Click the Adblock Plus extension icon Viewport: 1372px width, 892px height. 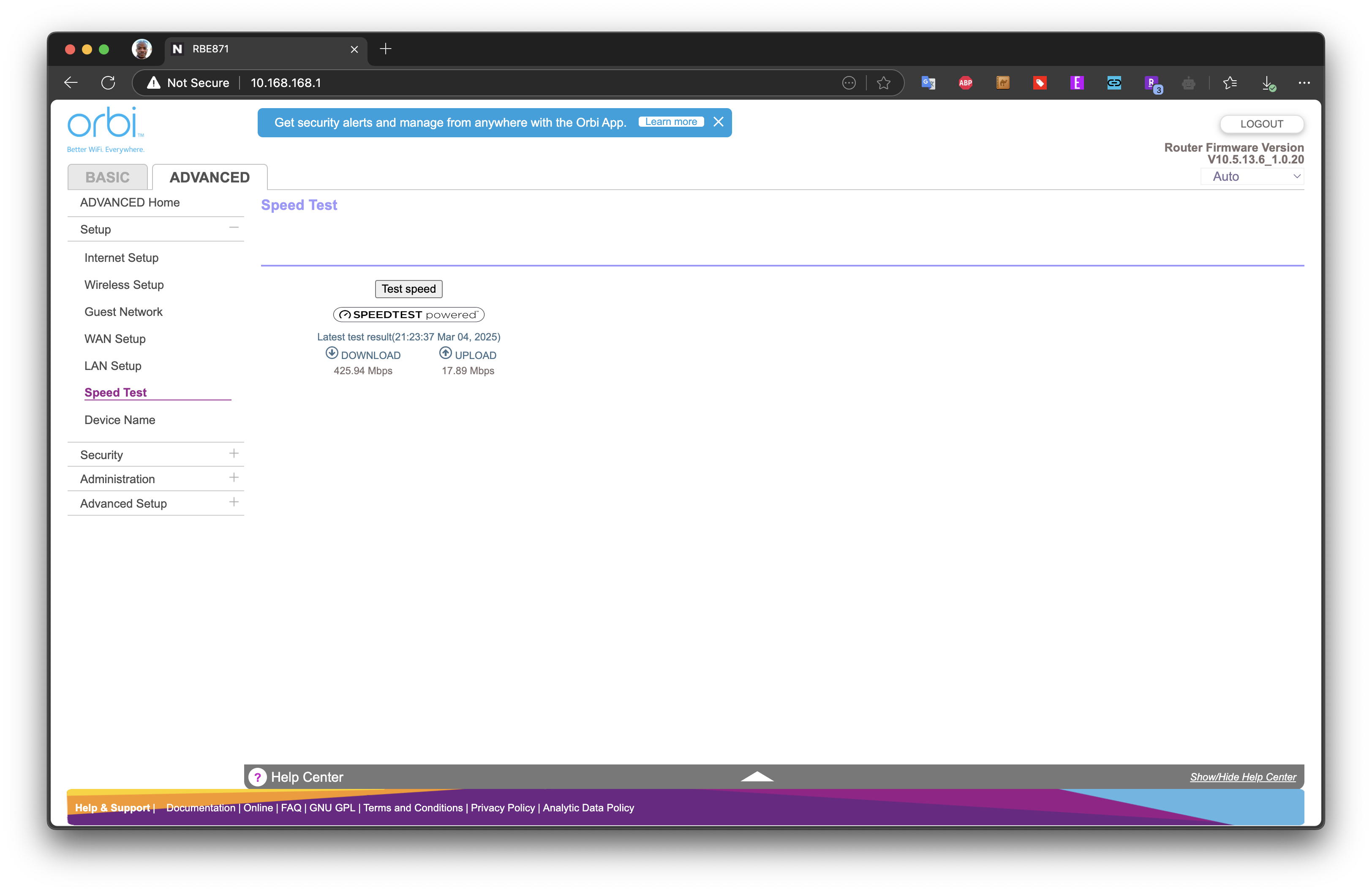pos(965,83)
